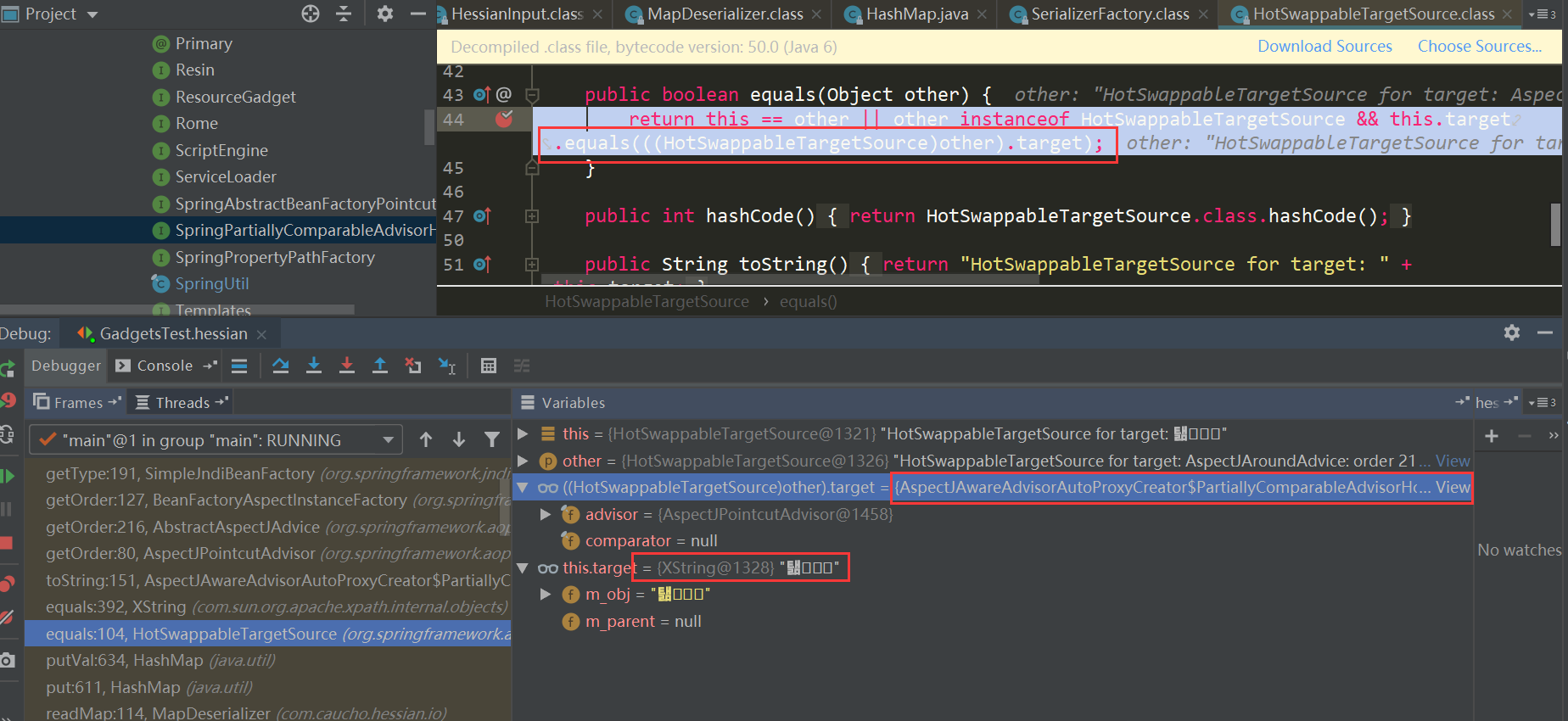This screenshot has height=721, width=1568.
Task: Click the Step Into debugger icon
Action: 314,366
